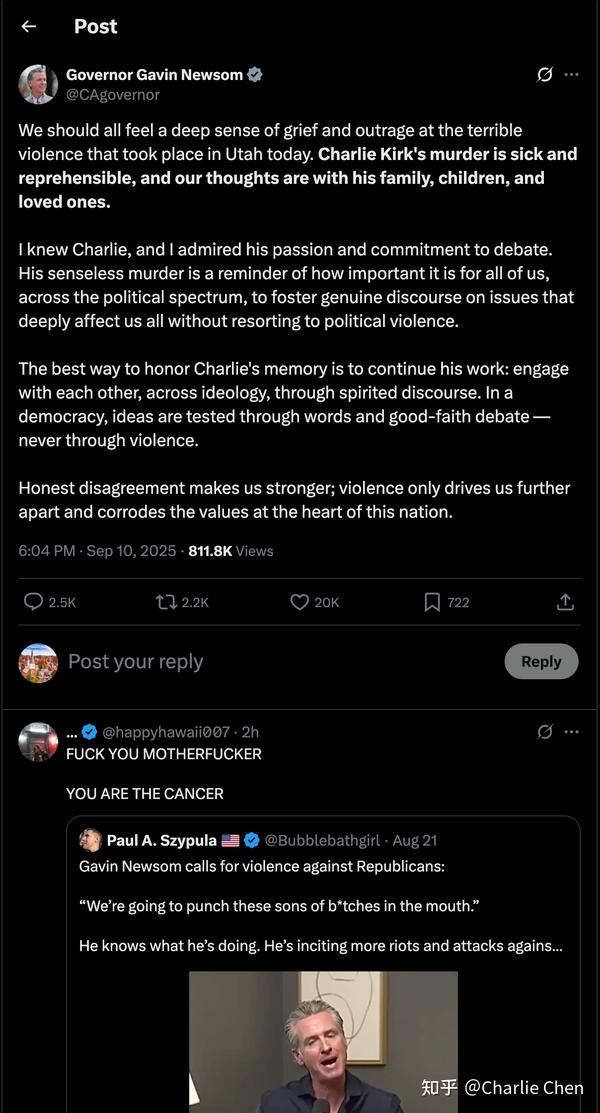600x1113 pixels.
Task: Like the post with 20K likes
Action: point(299,602)
